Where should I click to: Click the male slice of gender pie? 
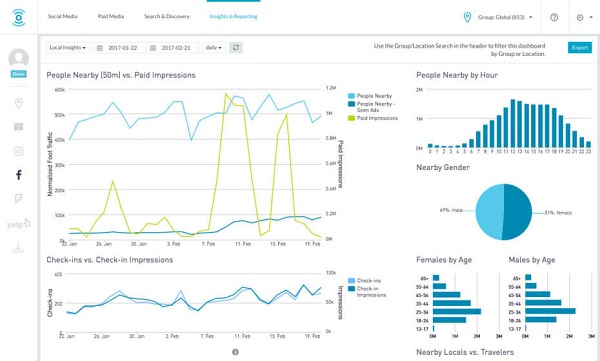[x=490, y=212]
